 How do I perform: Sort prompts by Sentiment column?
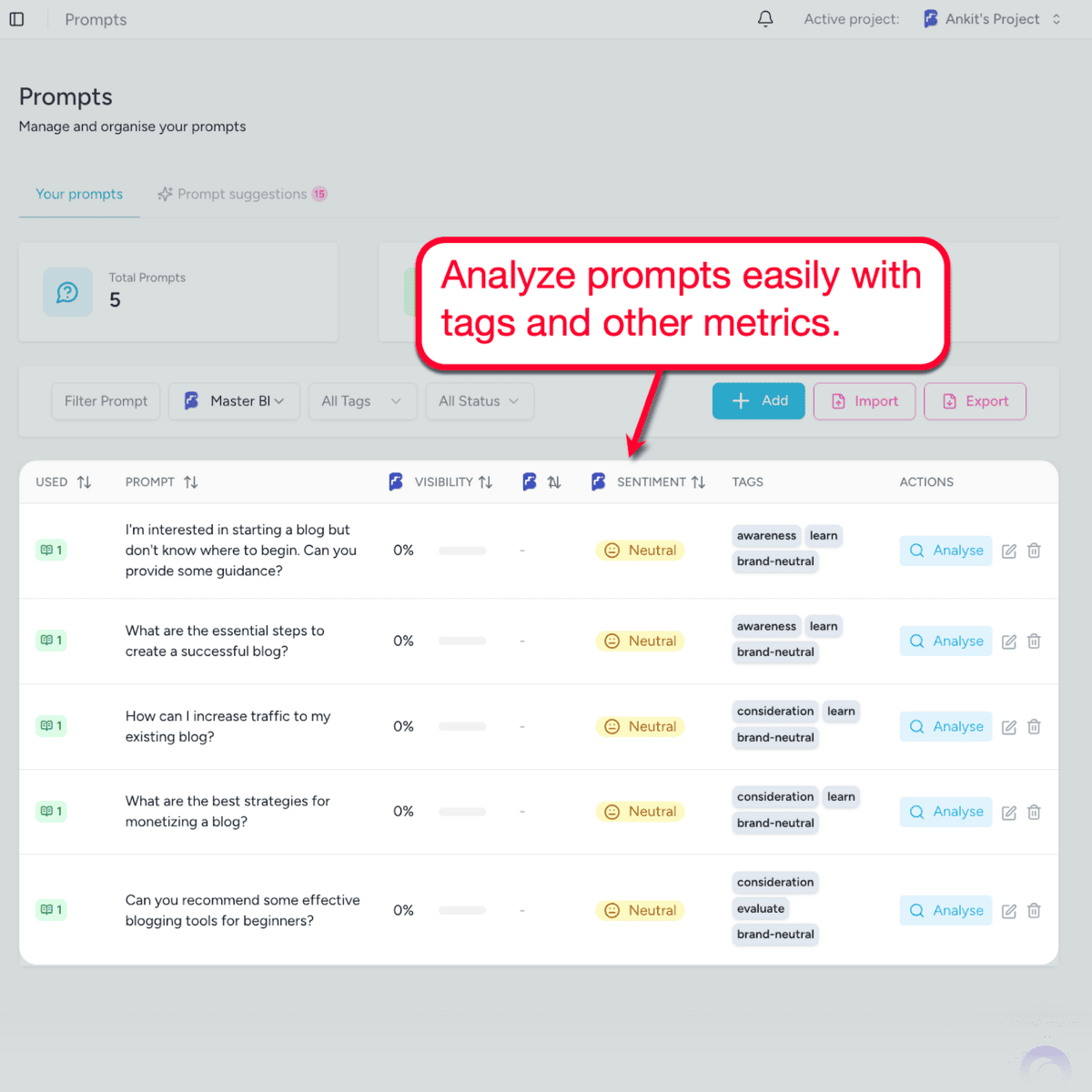pos(698,482)
